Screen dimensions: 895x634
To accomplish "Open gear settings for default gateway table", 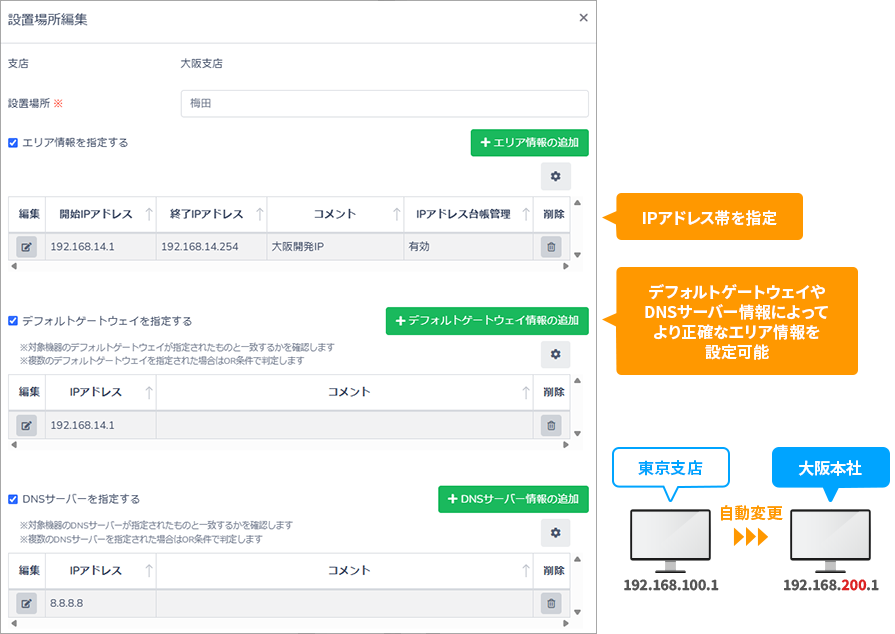I will [x=555, y=354].
